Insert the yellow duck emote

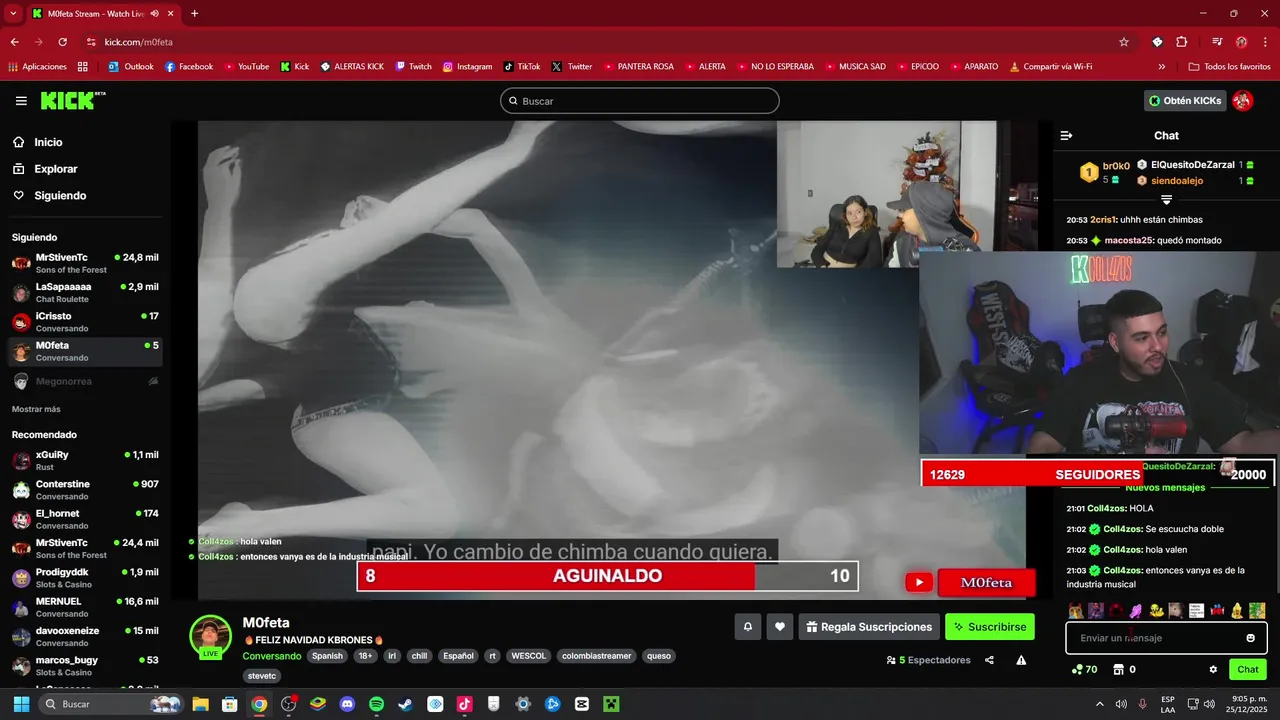point(1156,610)
